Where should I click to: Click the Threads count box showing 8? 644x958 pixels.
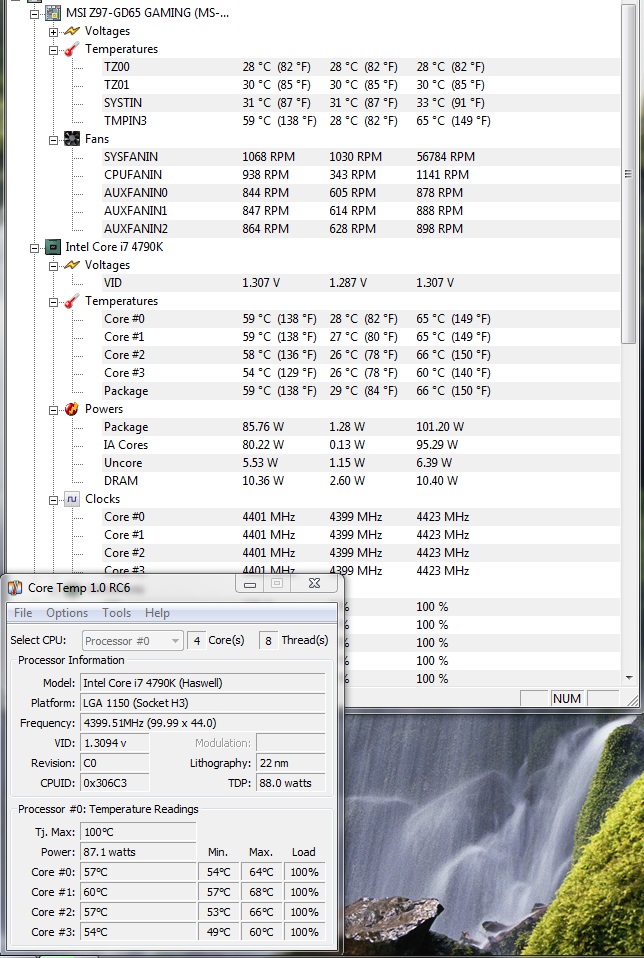[x=268, y=640]
